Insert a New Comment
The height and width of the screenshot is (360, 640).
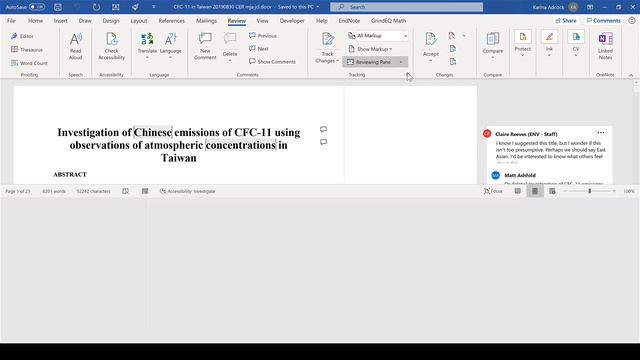(205, 47)
